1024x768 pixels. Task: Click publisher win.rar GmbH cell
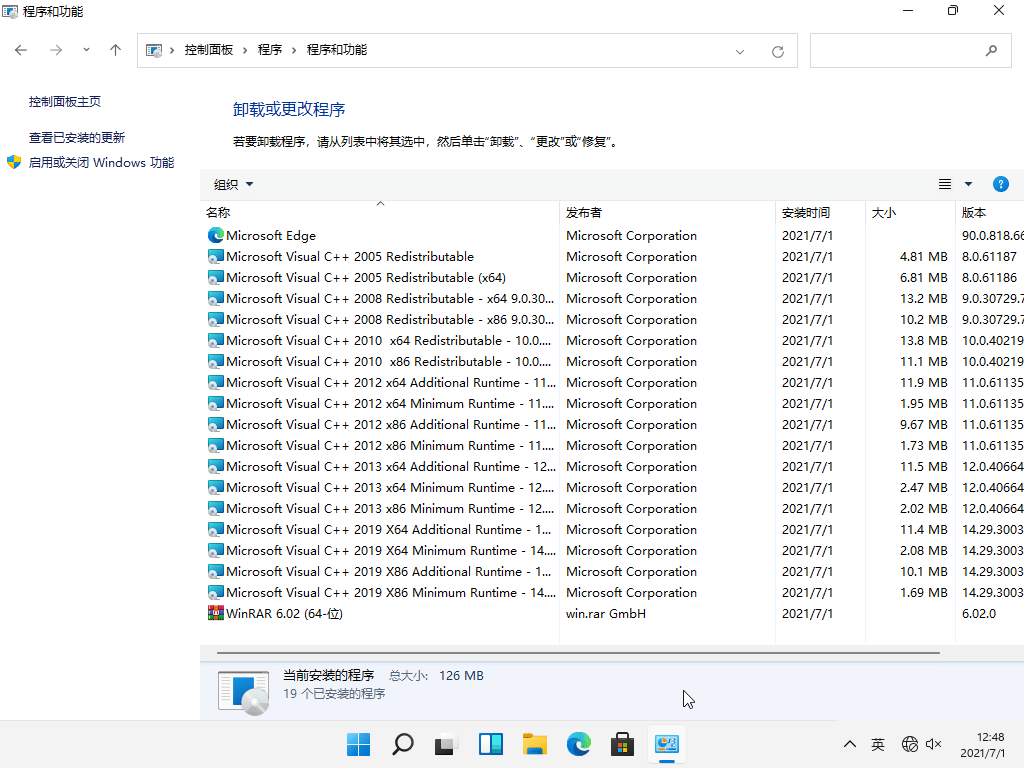pos(606,613)
